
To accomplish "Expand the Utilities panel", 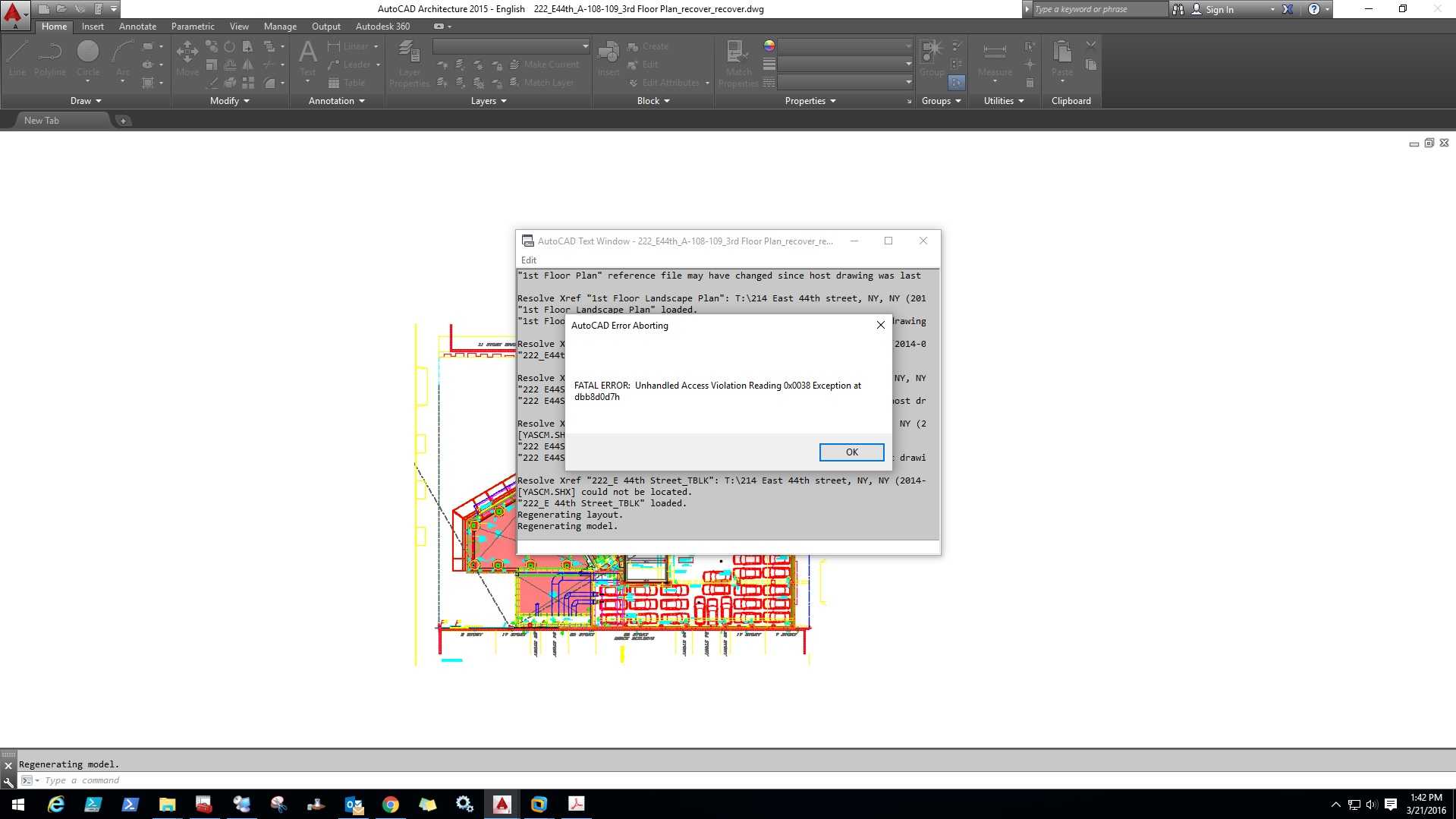I will pos(1004,101).
